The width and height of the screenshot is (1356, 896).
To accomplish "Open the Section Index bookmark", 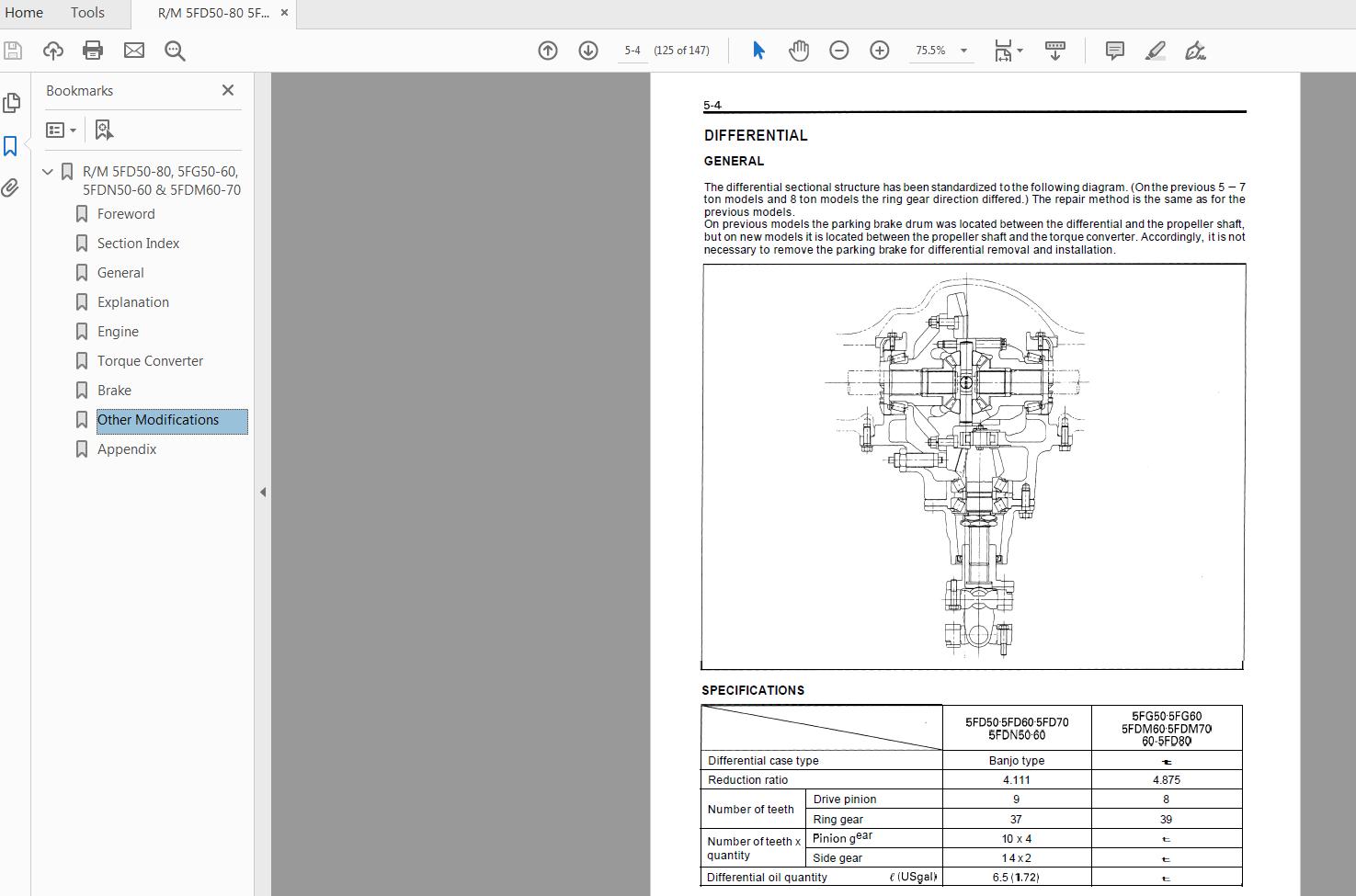I will [x=139, y=244].
